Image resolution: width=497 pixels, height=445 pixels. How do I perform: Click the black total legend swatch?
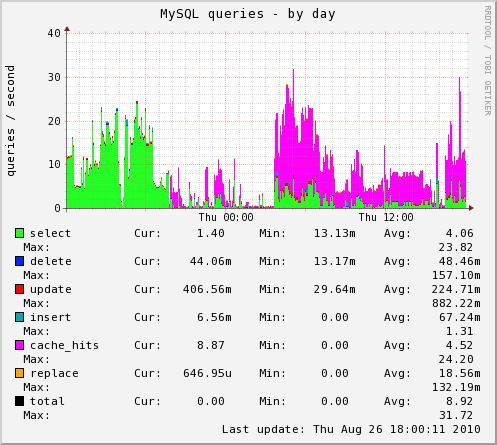pos(19,401)
